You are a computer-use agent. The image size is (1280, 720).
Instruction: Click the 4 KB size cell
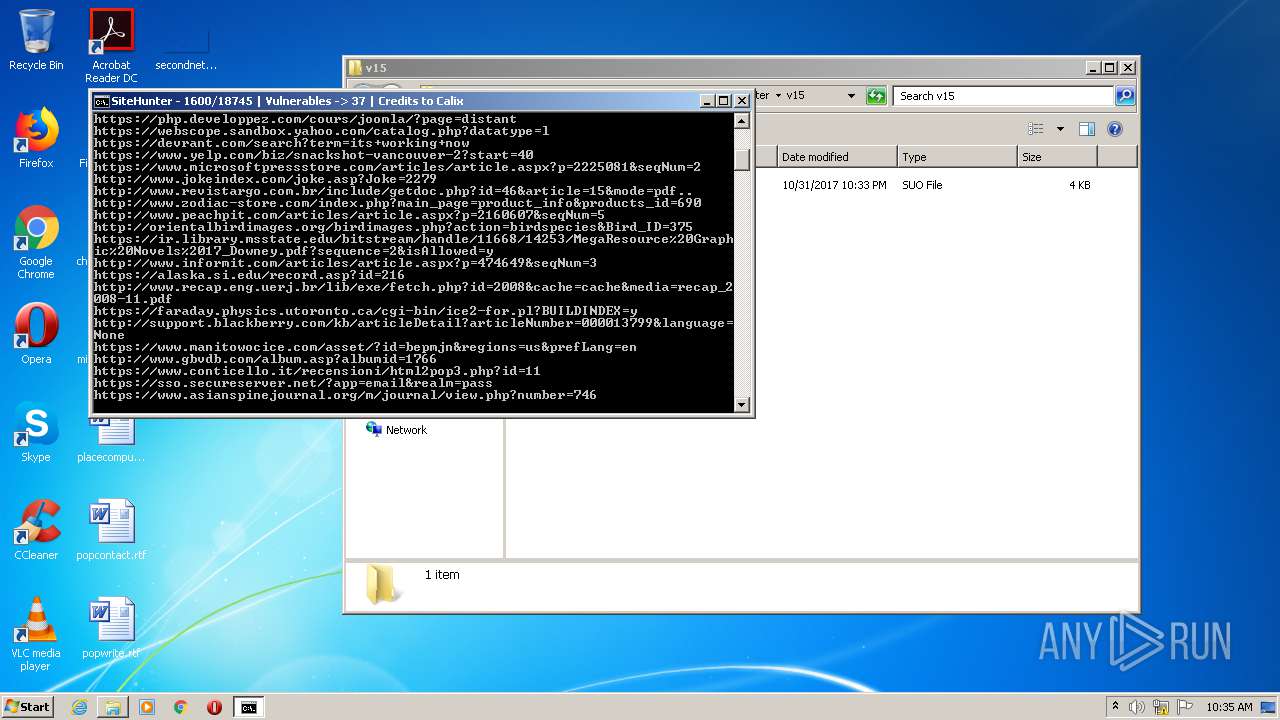[x=1080, y=185]
